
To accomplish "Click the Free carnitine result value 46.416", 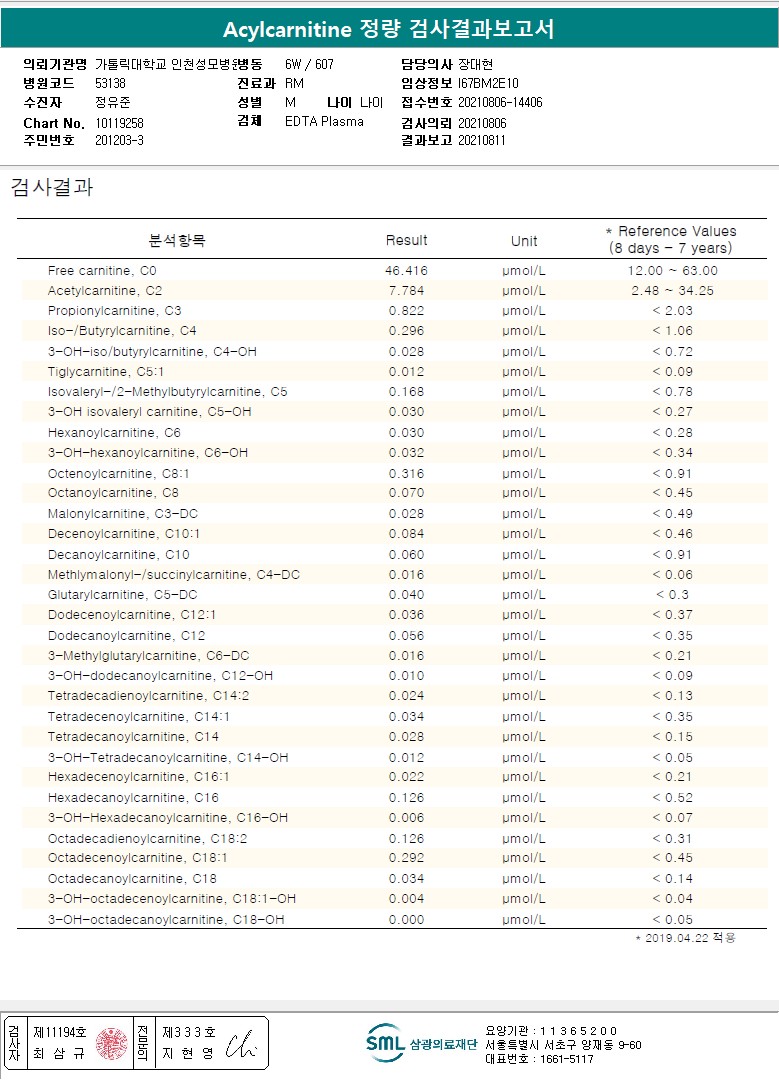I will coord(406,270).
